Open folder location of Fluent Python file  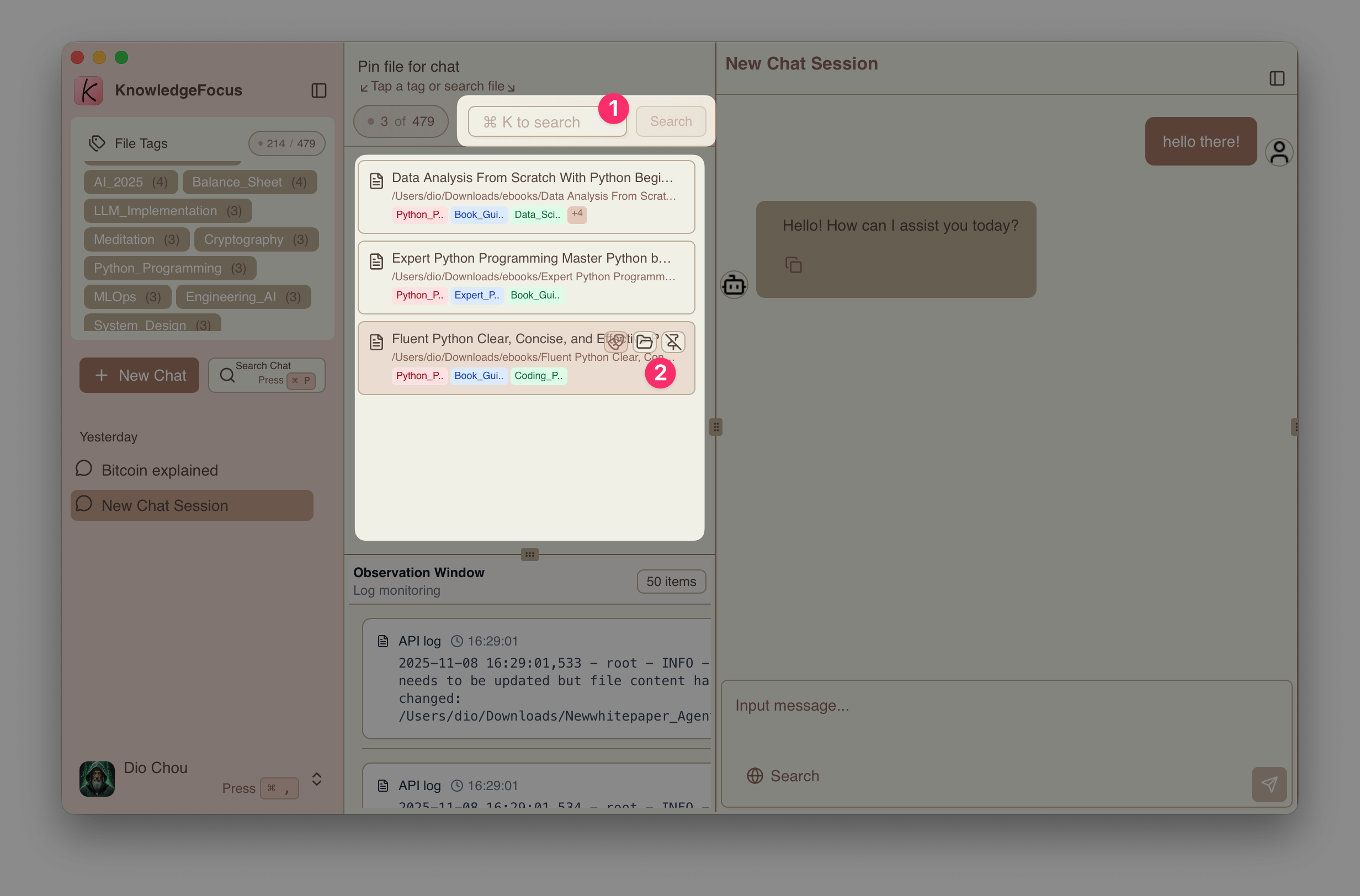point(644,341)
